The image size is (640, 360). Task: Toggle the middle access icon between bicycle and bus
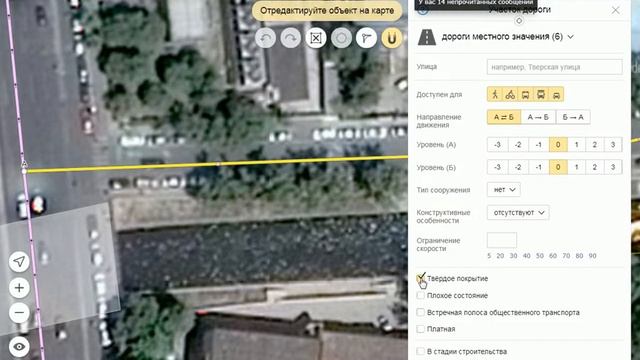point(525,95)
